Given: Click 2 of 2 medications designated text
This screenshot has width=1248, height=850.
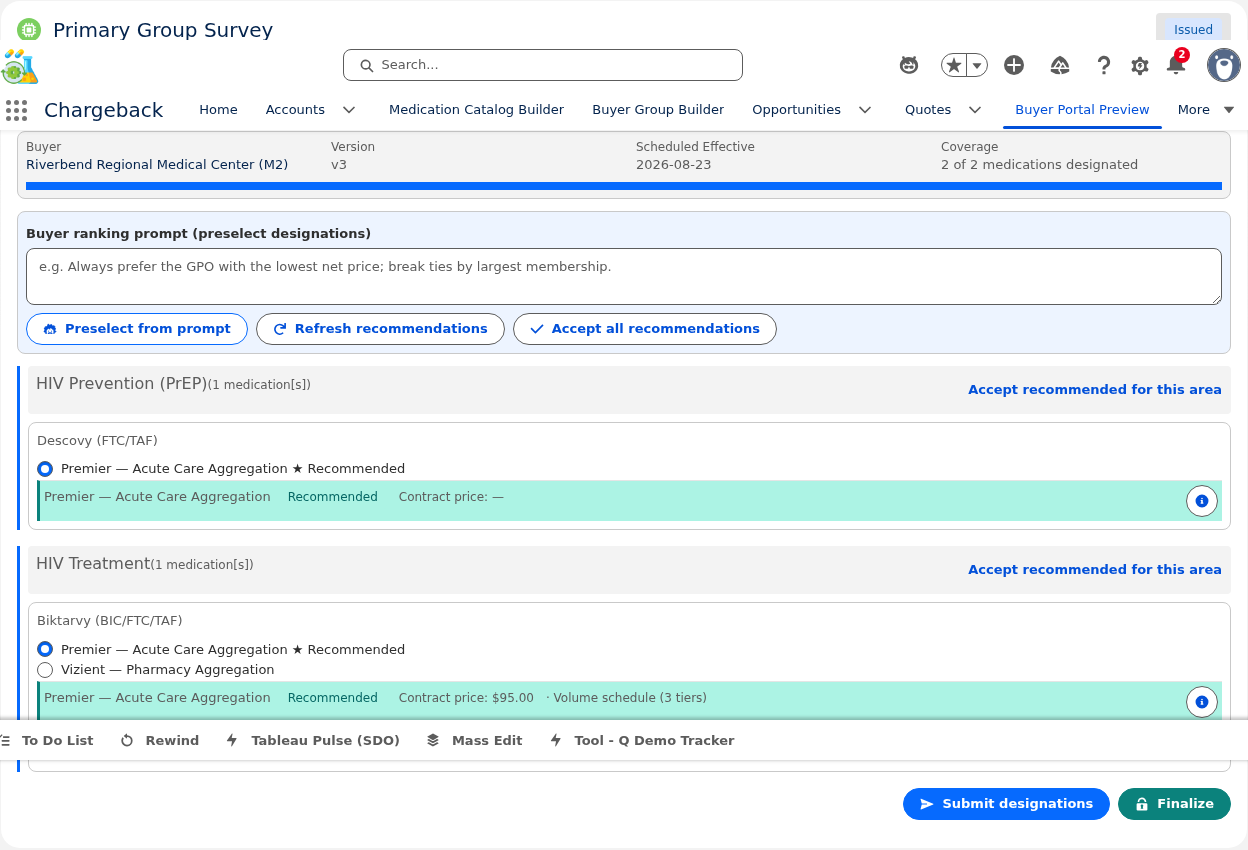Looking at the screenshot, I should (1039, 165).
